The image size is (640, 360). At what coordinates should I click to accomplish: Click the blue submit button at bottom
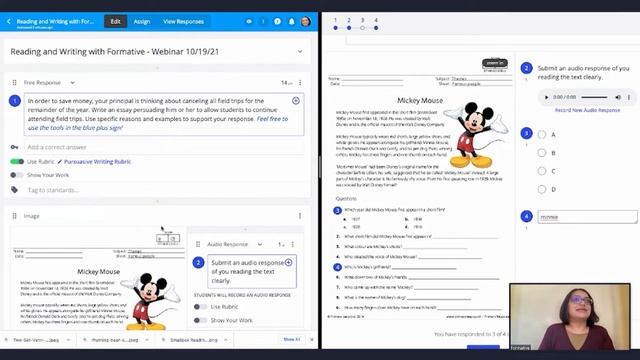[x=483, y=347]
